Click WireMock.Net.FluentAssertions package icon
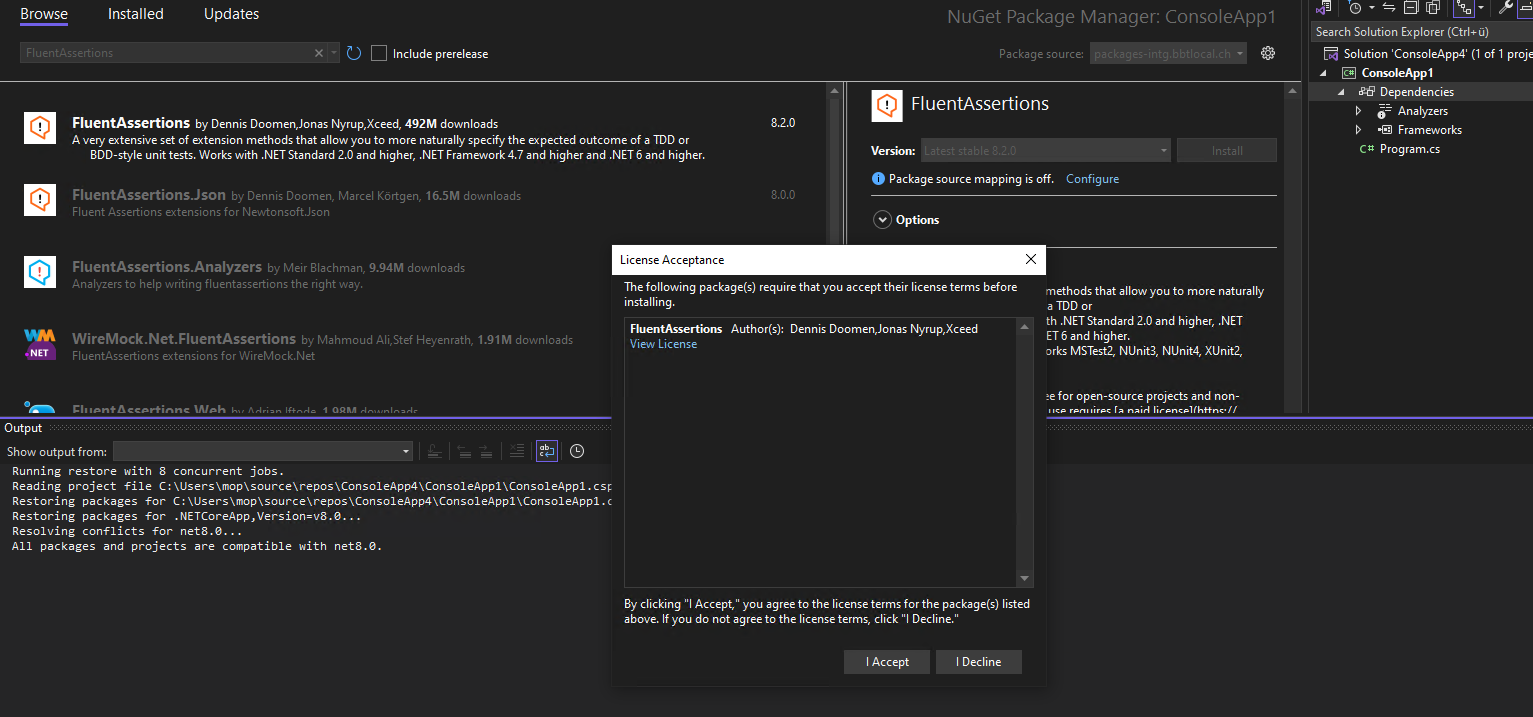This screenshot has height=717, width=1533. [40, 343]
